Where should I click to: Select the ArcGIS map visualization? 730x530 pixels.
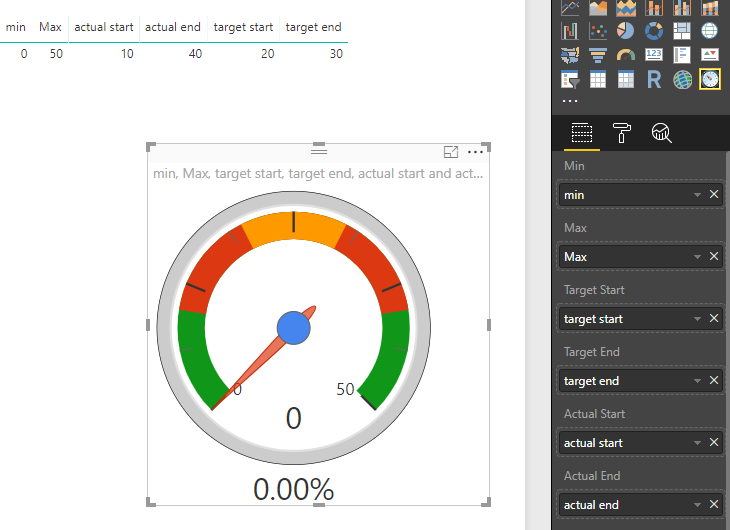coord(682,80)
